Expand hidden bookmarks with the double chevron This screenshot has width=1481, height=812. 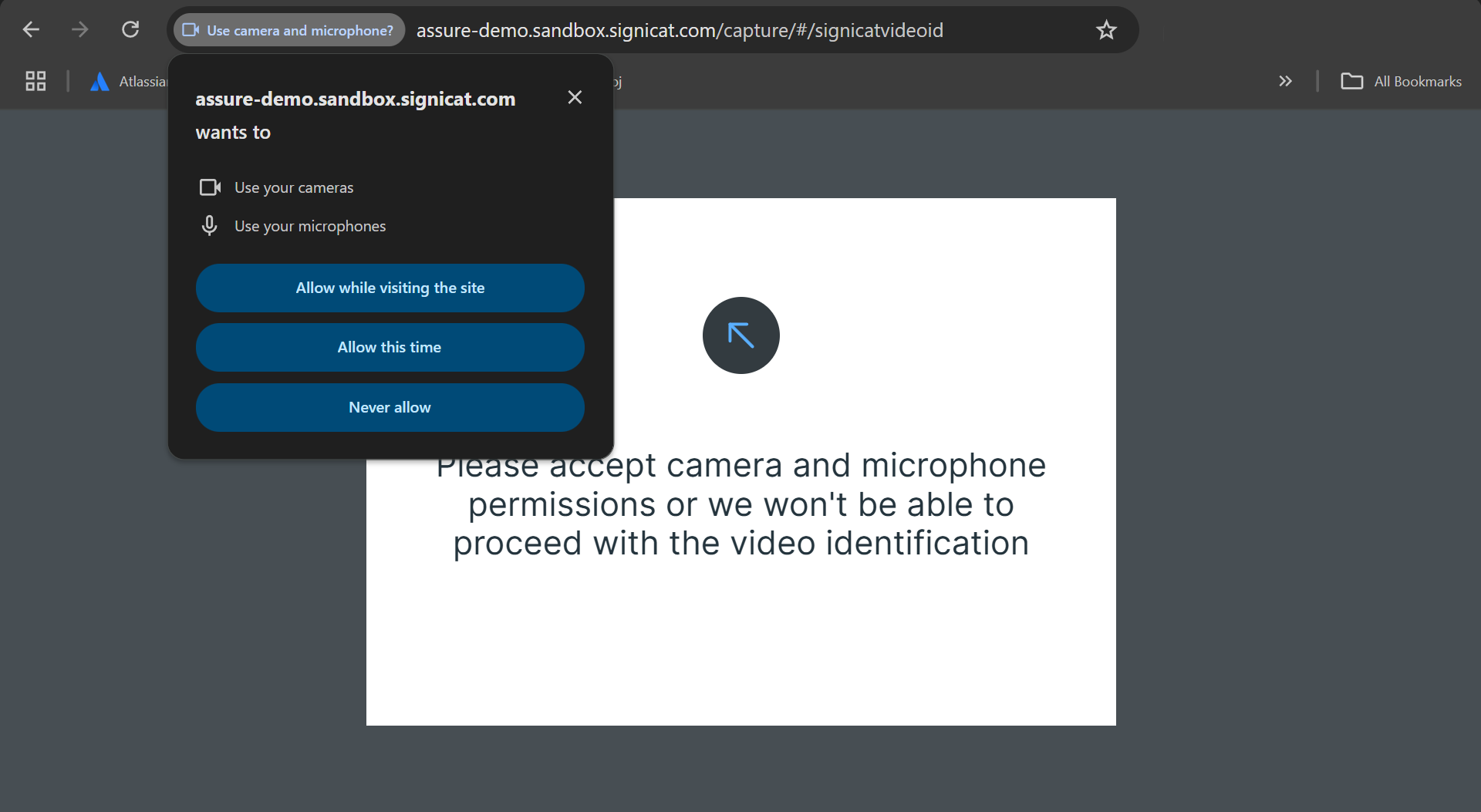click(x=1285, y=81)
